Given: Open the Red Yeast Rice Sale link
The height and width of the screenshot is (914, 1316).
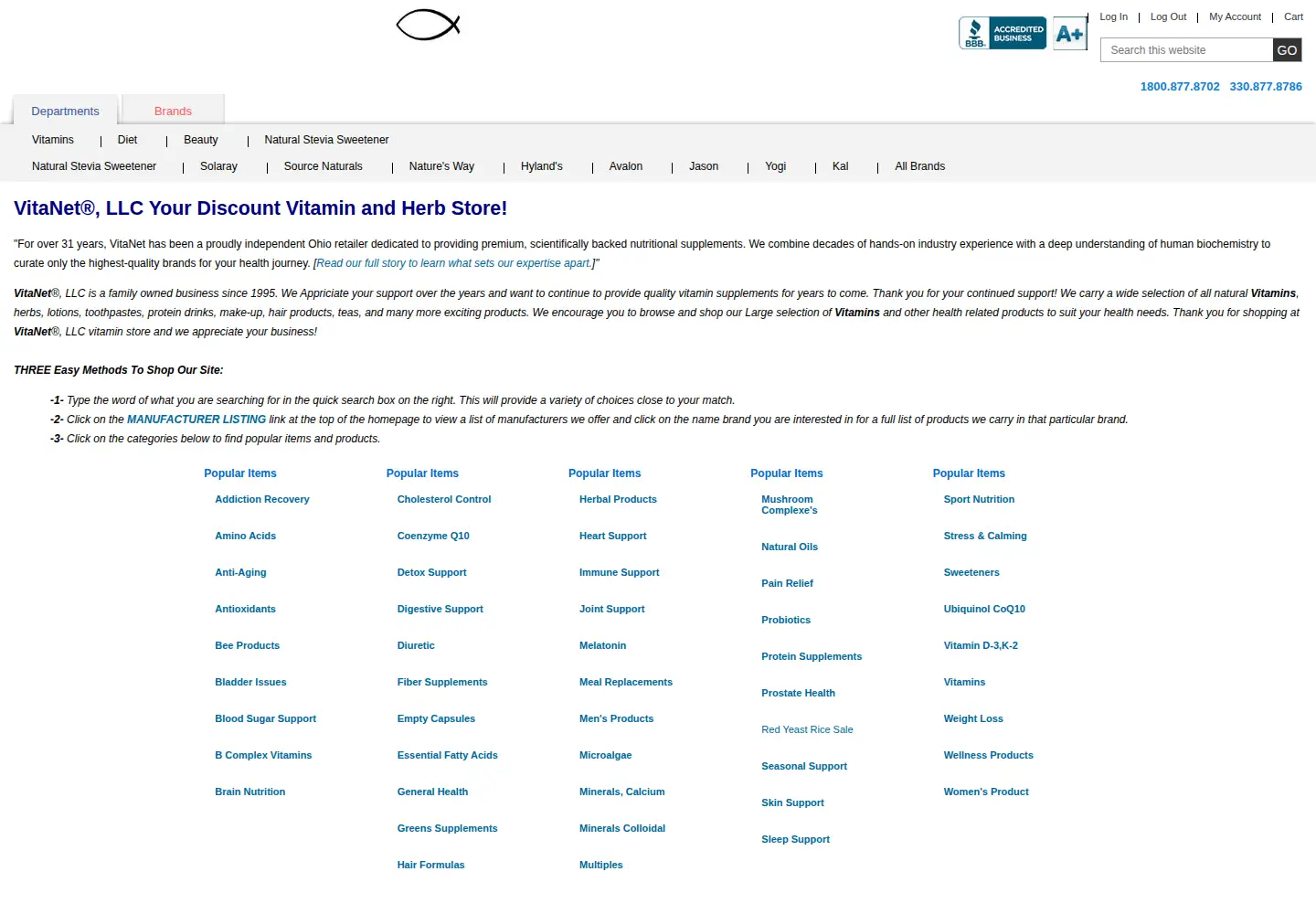Looking at the screenshot, I should pyautogui.click(x=807, y=730).
